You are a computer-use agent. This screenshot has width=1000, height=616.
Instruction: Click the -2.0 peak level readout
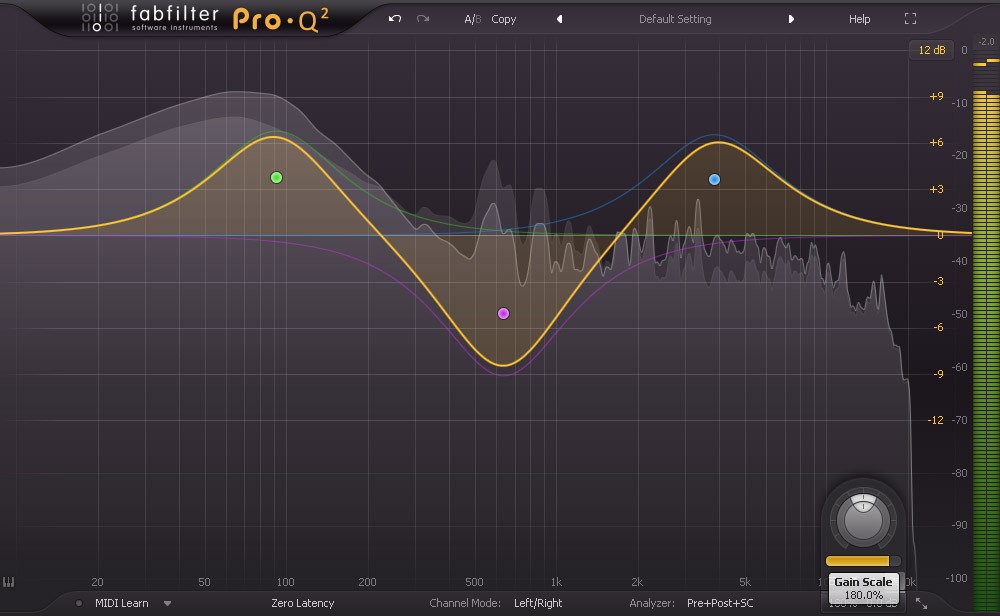[986, 41]
